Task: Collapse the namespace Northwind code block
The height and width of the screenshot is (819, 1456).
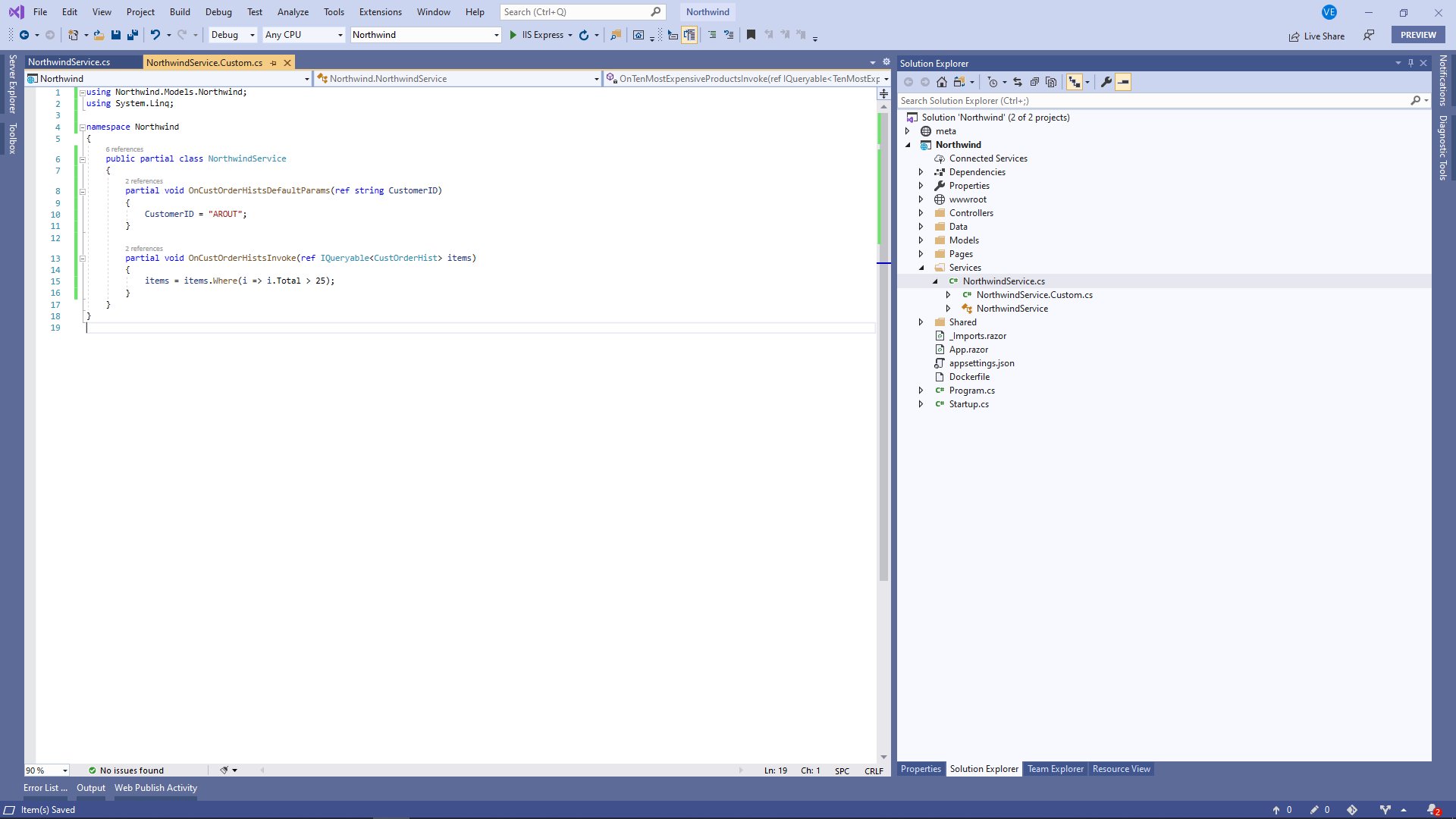Action: [82, 127]
